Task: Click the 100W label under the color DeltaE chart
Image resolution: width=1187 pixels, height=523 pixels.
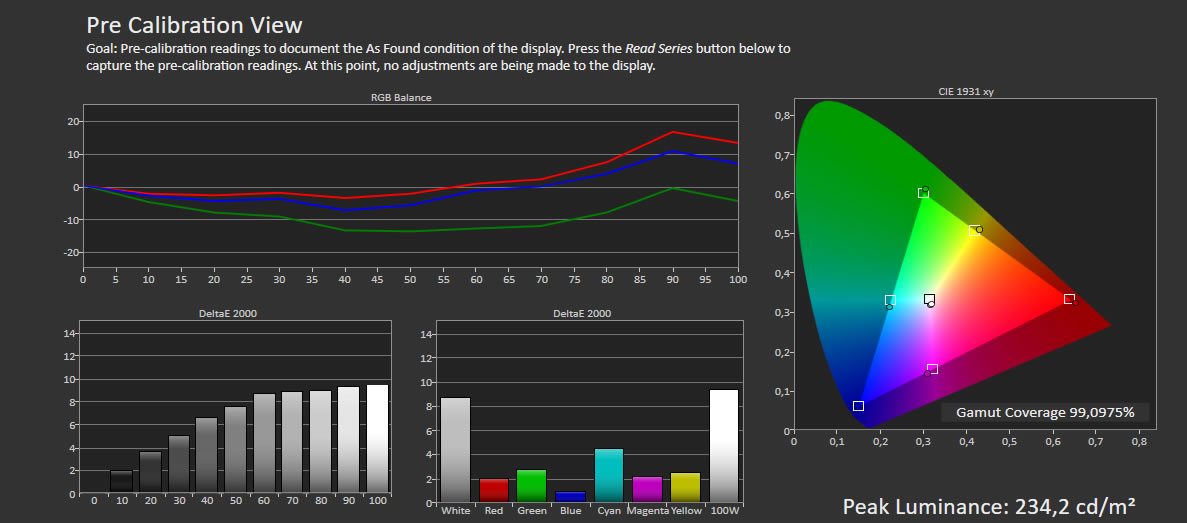Action: (x=724, y=512)
